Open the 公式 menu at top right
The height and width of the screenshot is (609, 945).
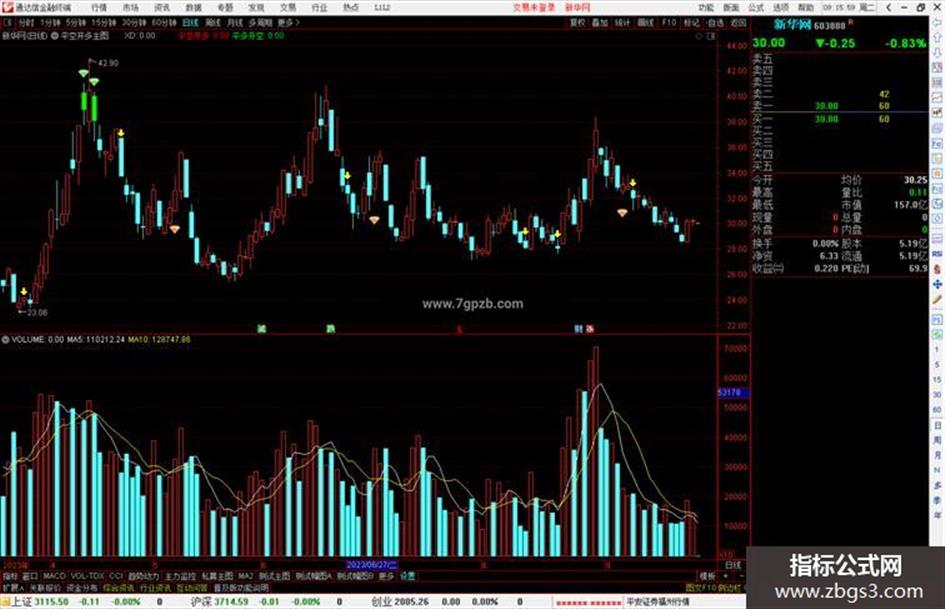pyautogui.click(x=756, y=7)
